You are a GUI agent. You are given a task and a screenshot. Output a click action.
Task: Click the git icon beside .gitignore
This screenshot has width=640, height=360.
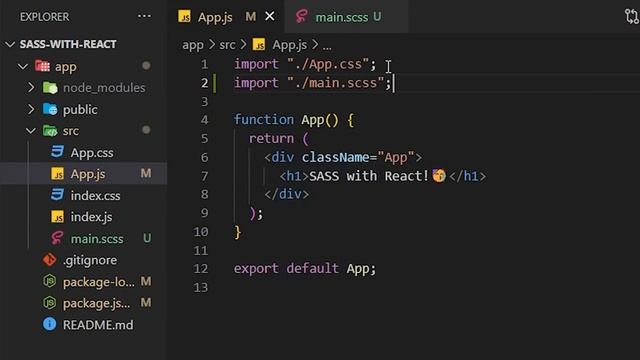coord(49,260)
